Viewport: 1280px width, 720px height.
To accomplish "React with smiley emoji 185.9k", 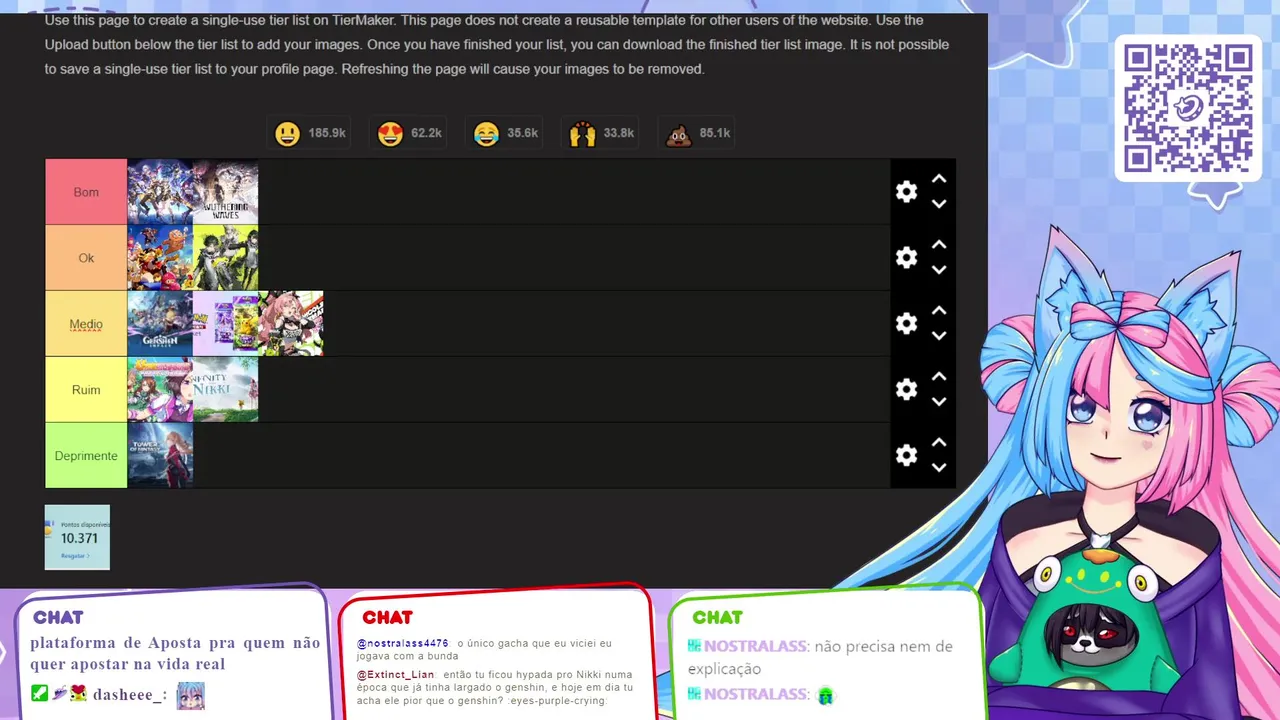I will pos(310,133).
